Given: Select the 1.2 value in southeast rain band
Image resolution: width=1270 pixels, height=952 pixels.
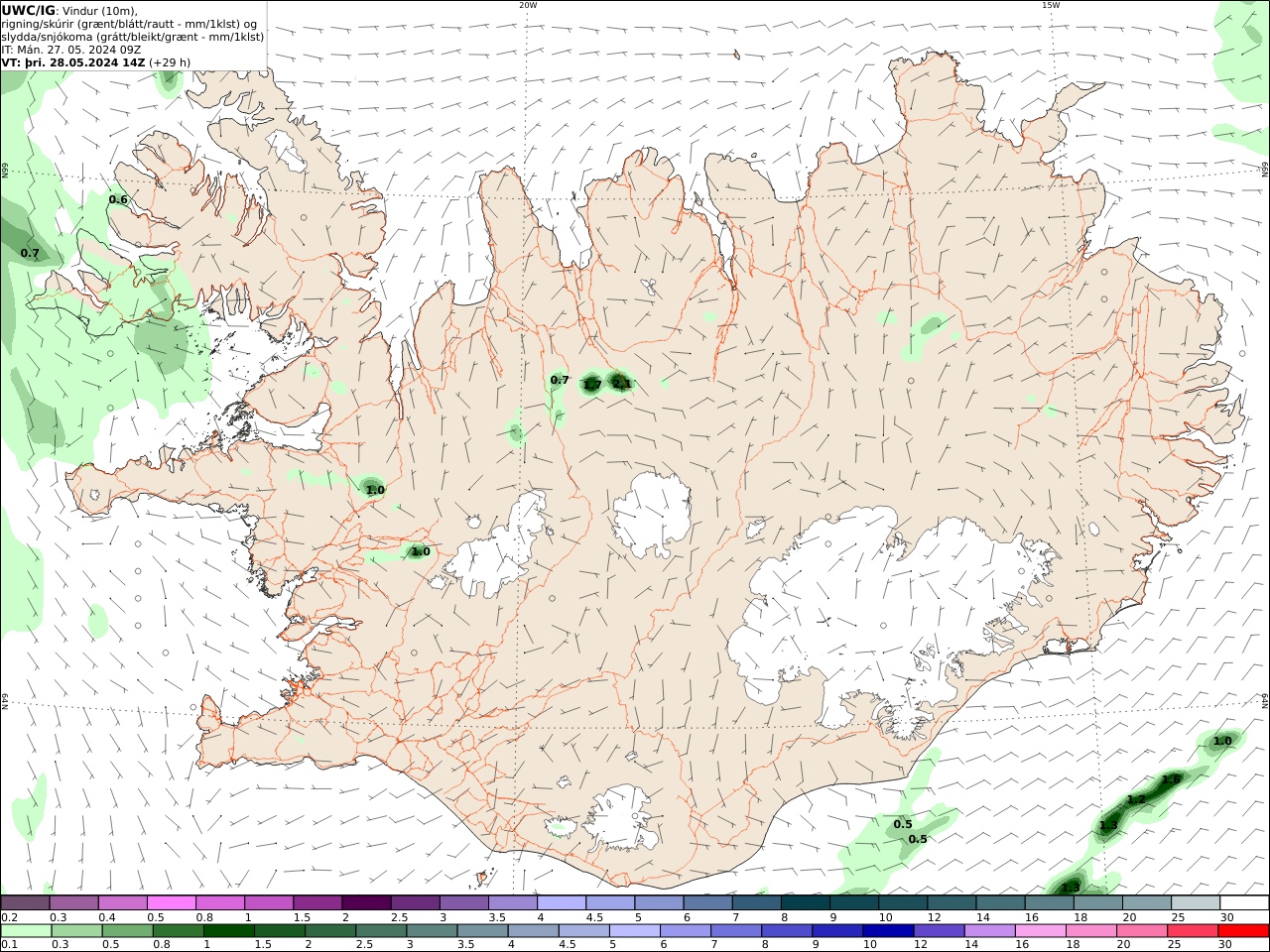Looking at the screenshot, I should tap(1137, 799).
